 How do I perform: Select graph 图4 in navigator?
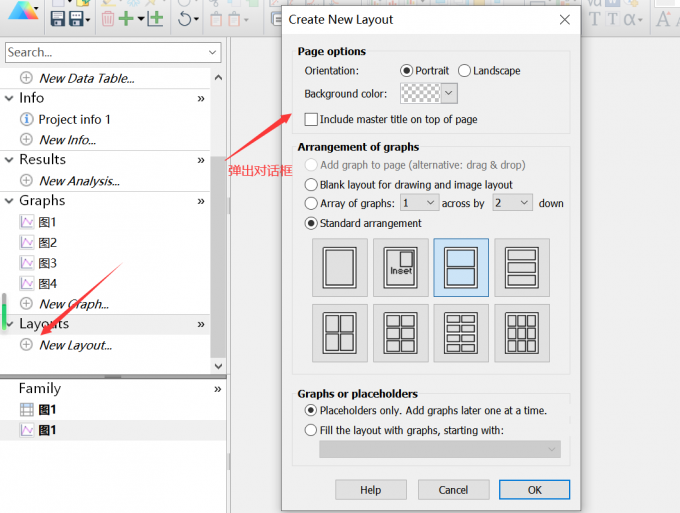click(x=47, y=284)
